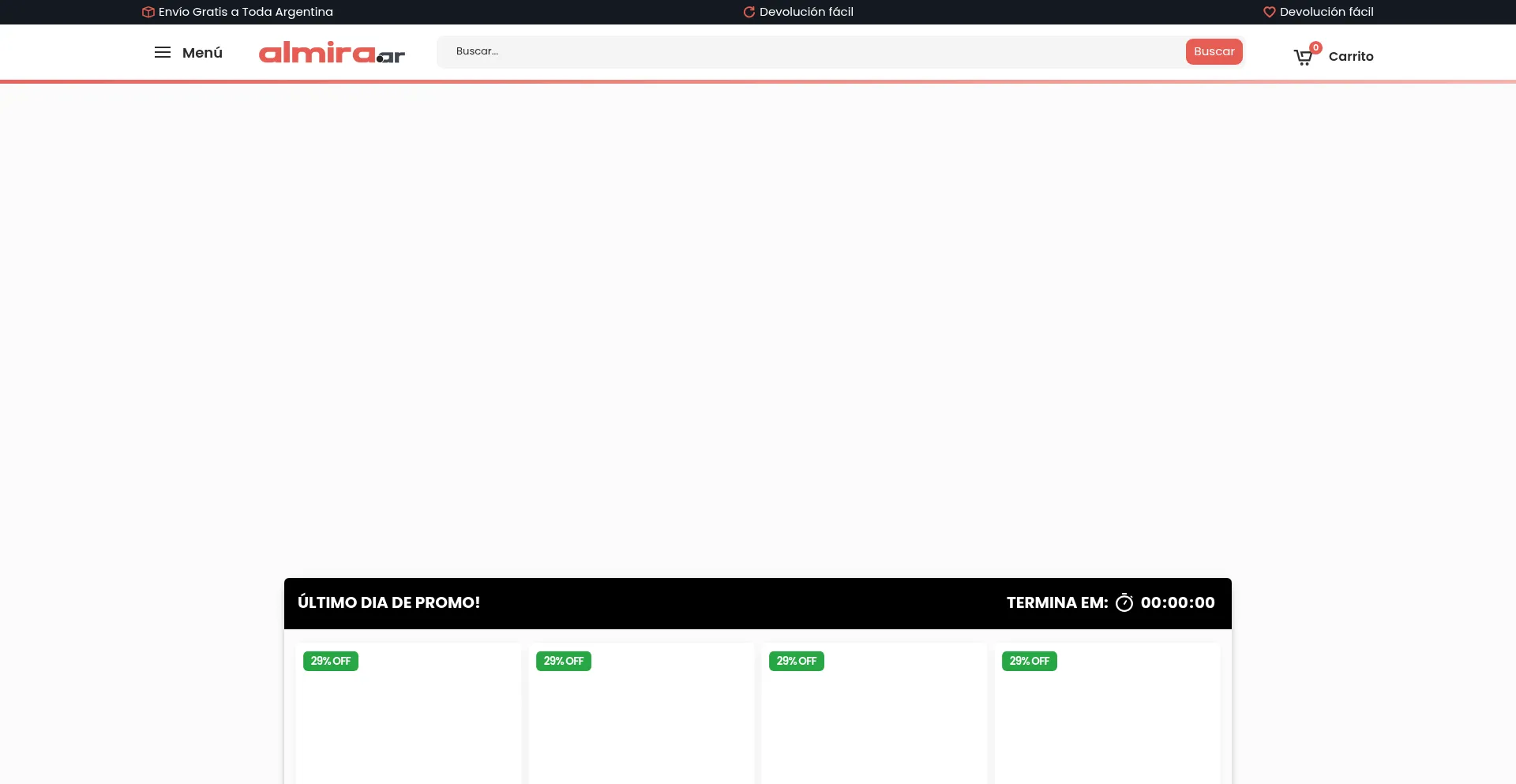1516x784 pixels.
Task: Go to almira.ar logo homepage
Action: (332, 52)
